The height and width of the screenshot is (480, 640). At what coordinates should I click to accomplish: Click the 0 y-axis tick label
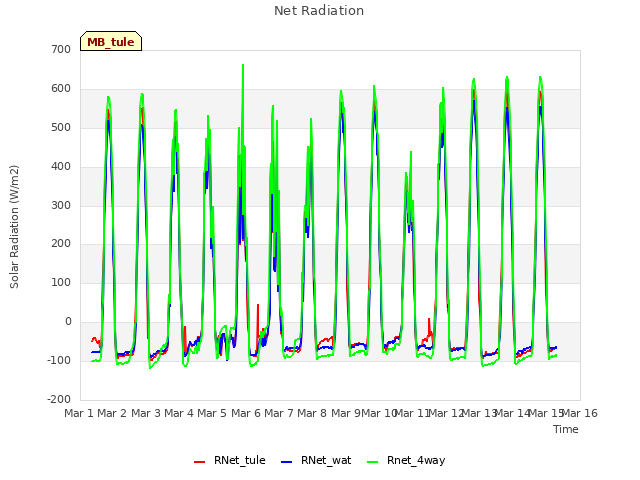68,322
